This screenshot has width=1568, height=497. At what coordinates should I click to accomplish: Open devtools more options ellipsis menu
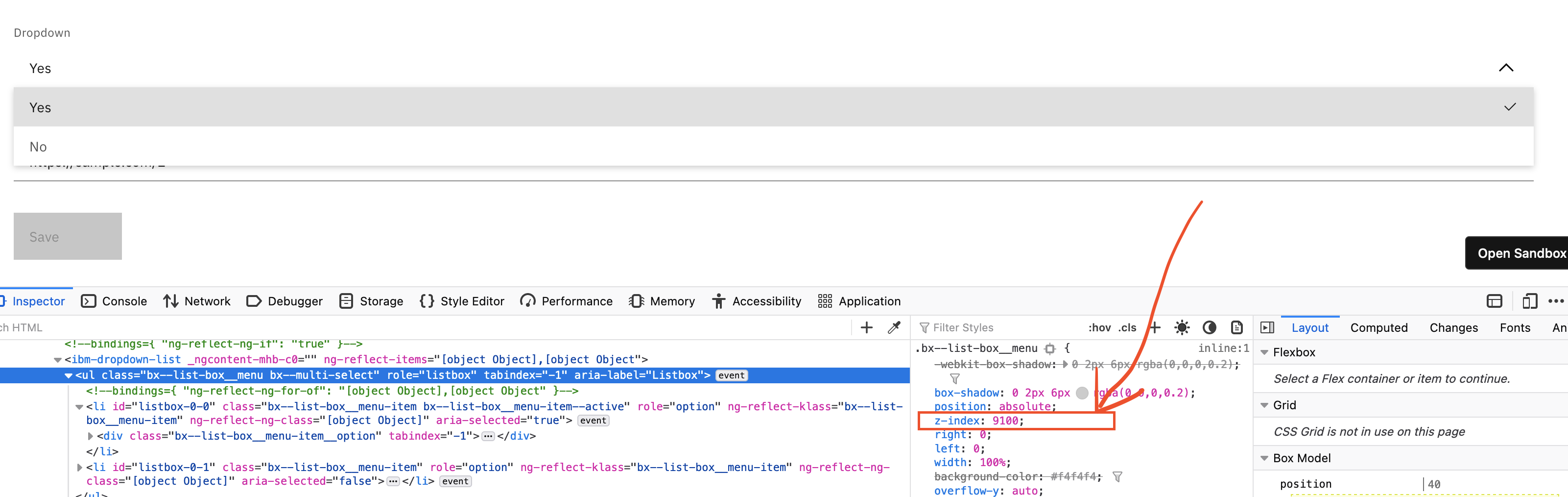click(x=1556, y=301)
